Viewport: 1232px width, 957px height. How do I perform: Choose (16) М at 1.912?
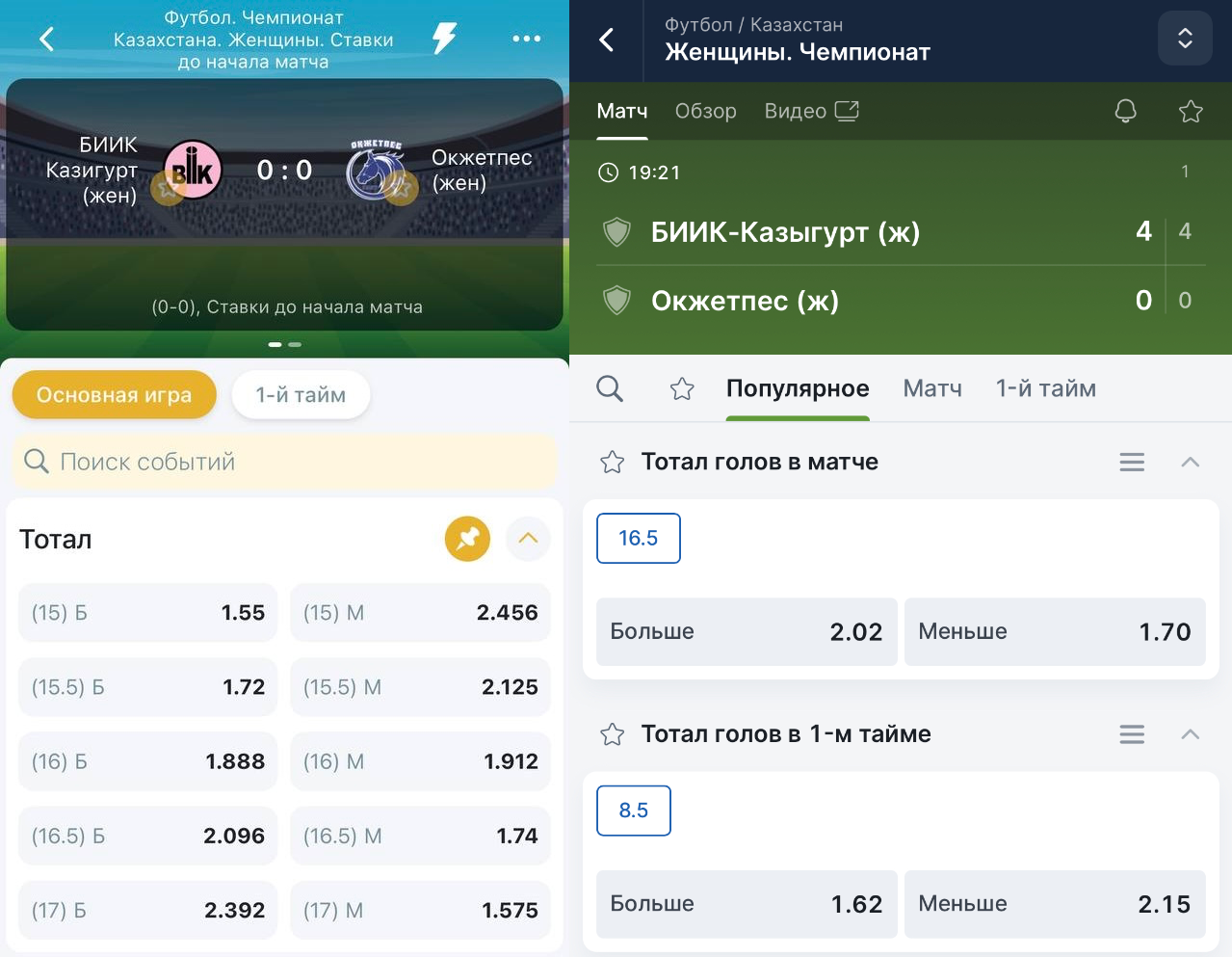[x=420, y=761]
